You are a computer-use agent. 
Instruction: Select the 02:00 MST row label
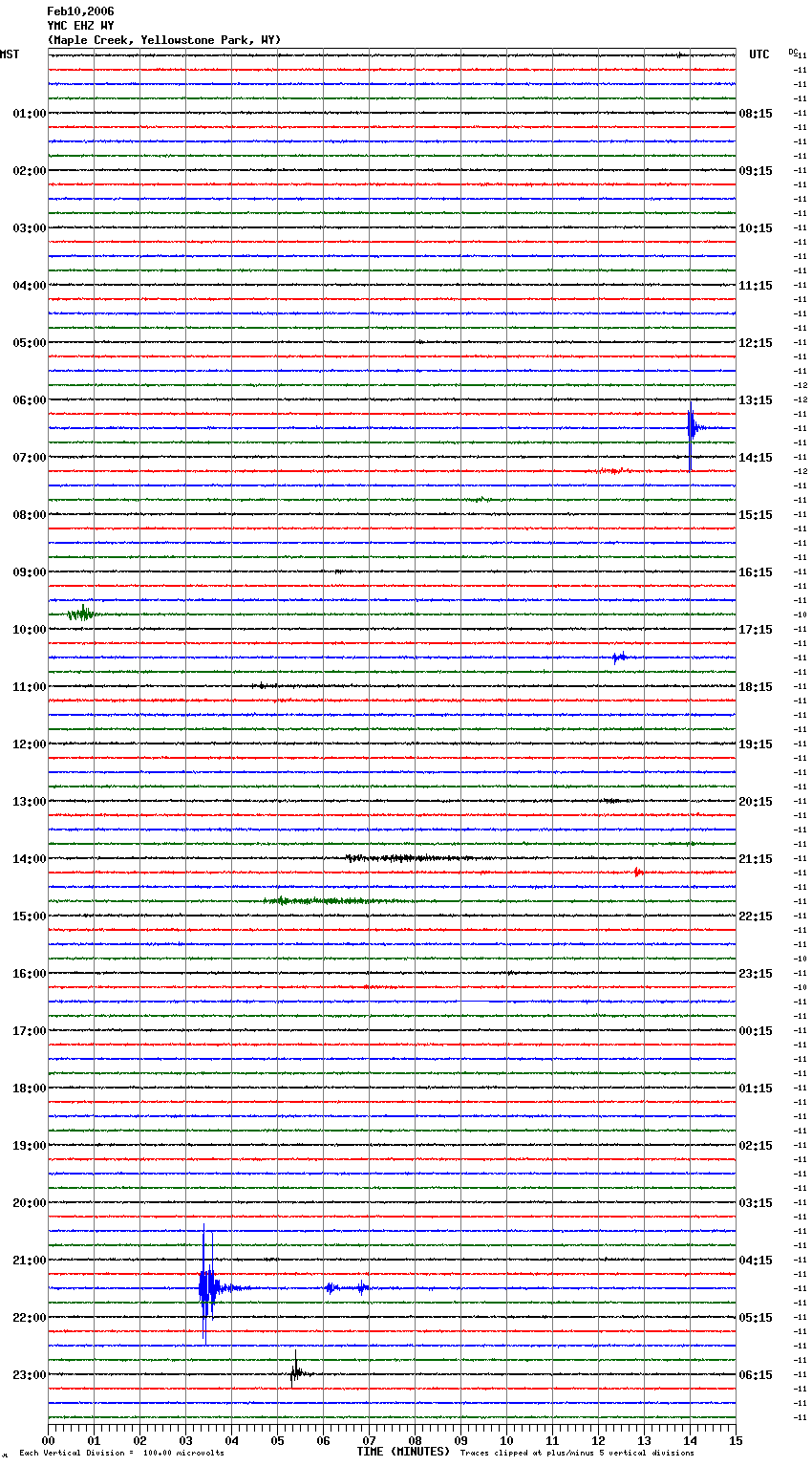[30, 171]
